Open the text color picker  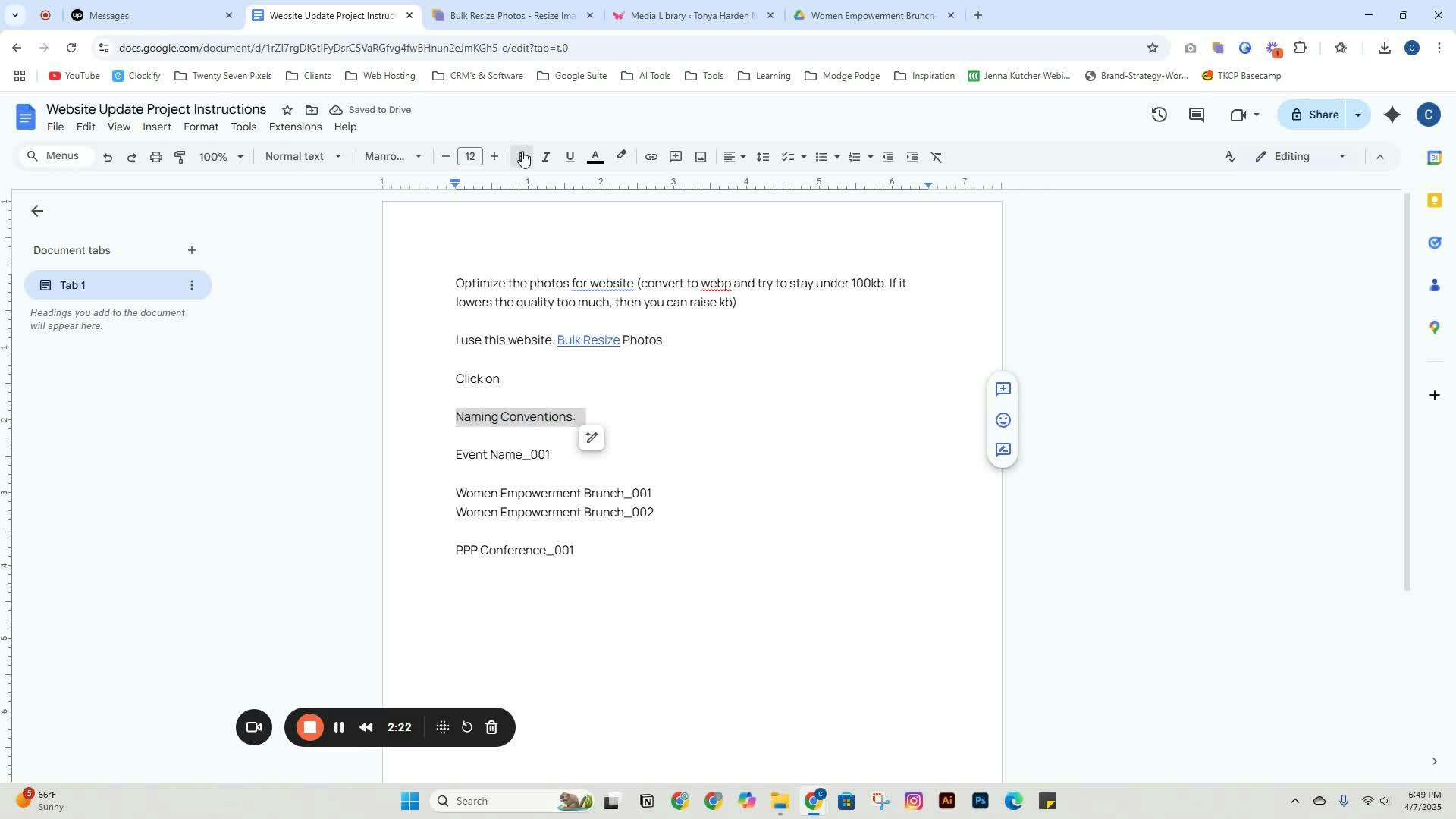pos(595,157)
